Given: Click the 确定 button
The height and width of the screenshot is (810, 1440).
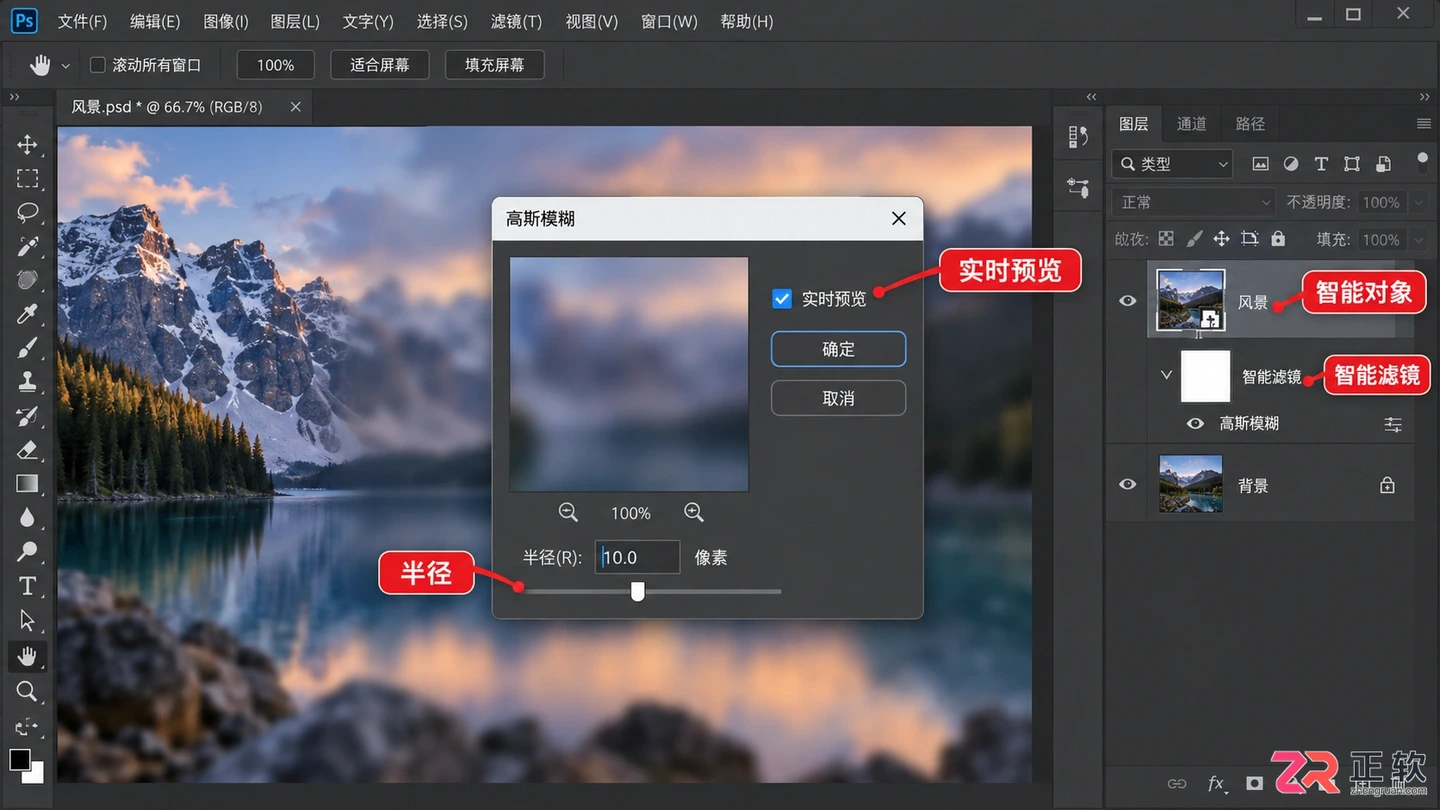Looking at the screenshot, I should pos(838,349).
